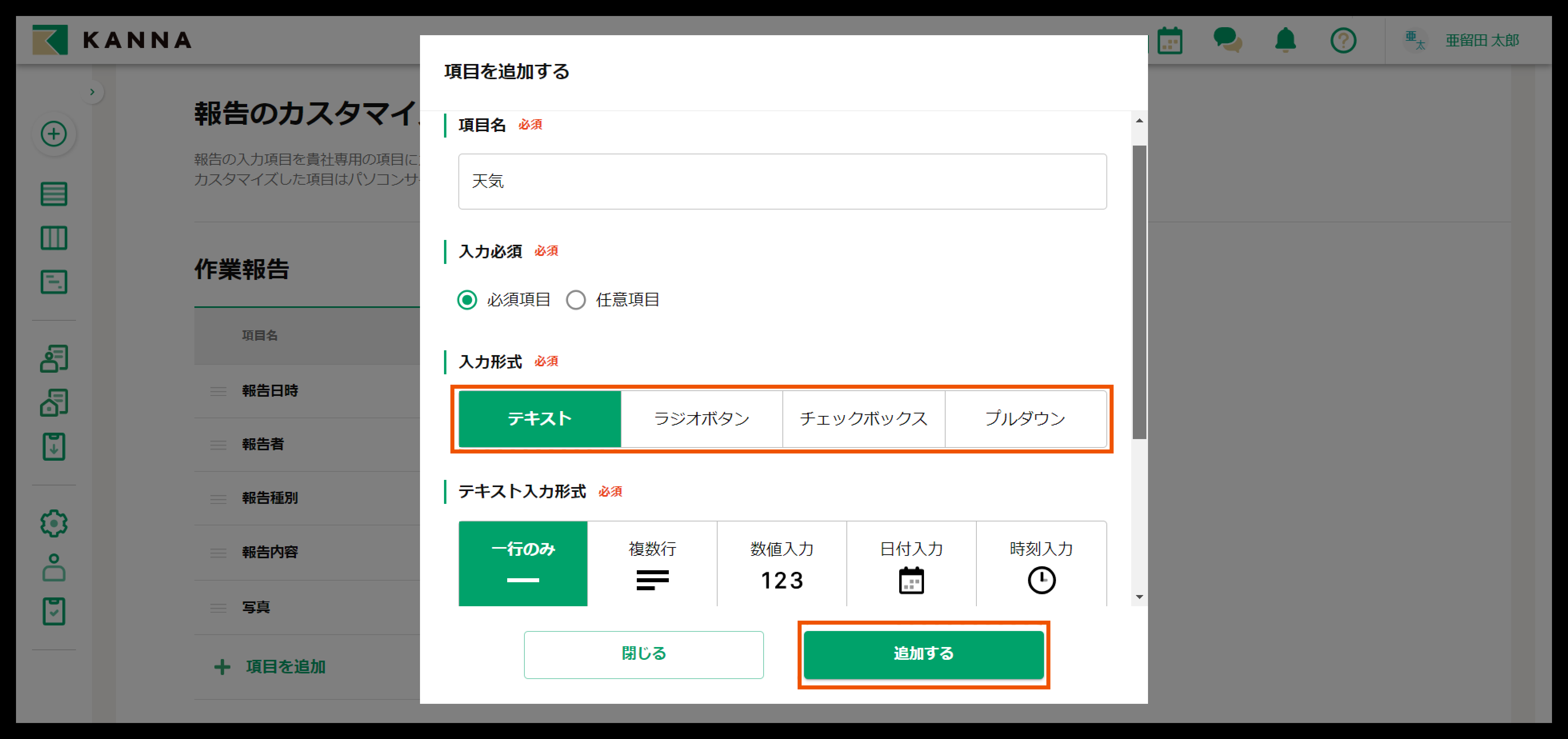Image resolution: width=1568 pixels, height=739 pixels.
Task: Switch input format to チェックボックス
Action: click(x=863, y=418)
